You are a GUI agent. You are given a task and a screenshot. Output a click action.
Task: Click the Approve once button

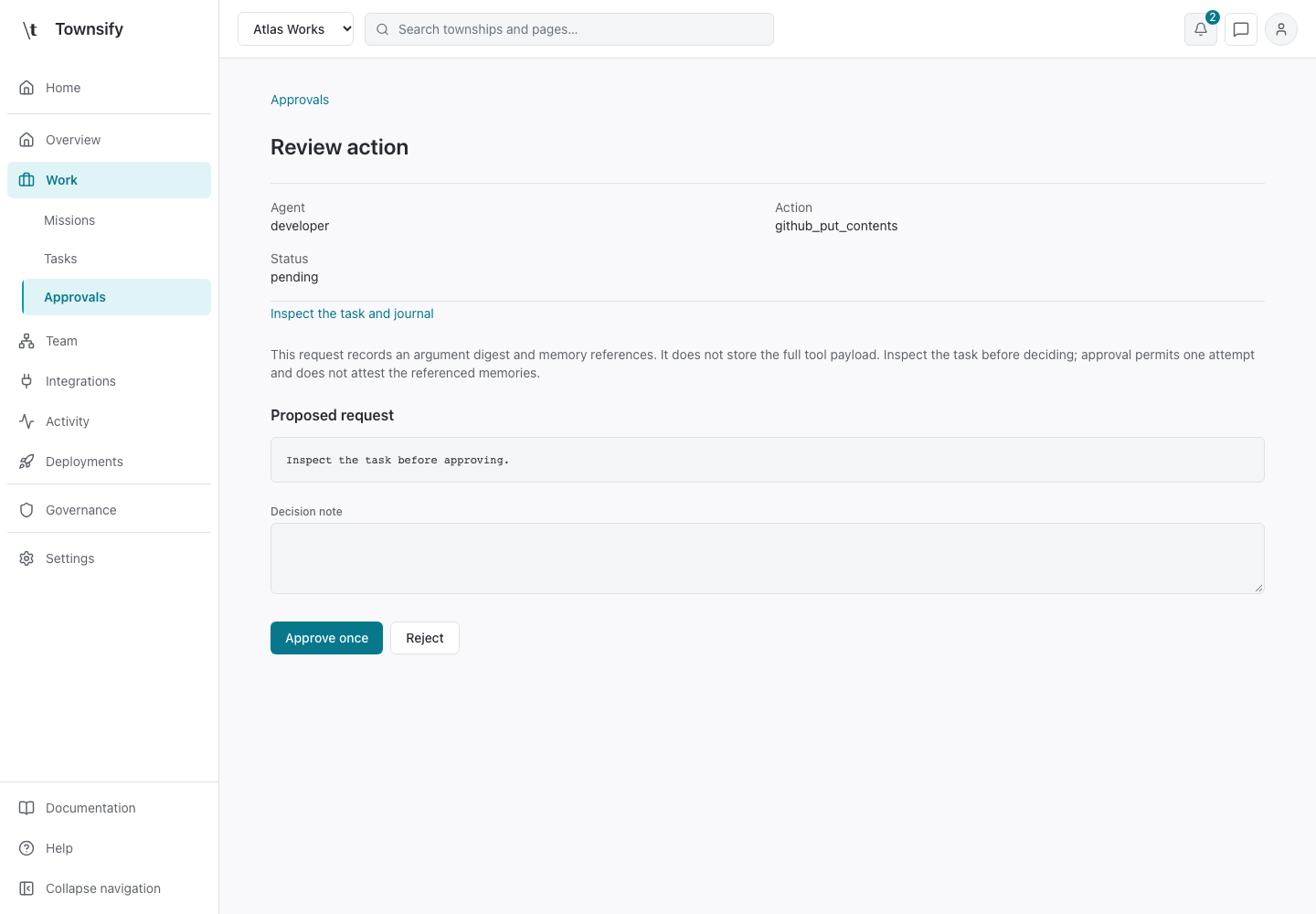326,638
